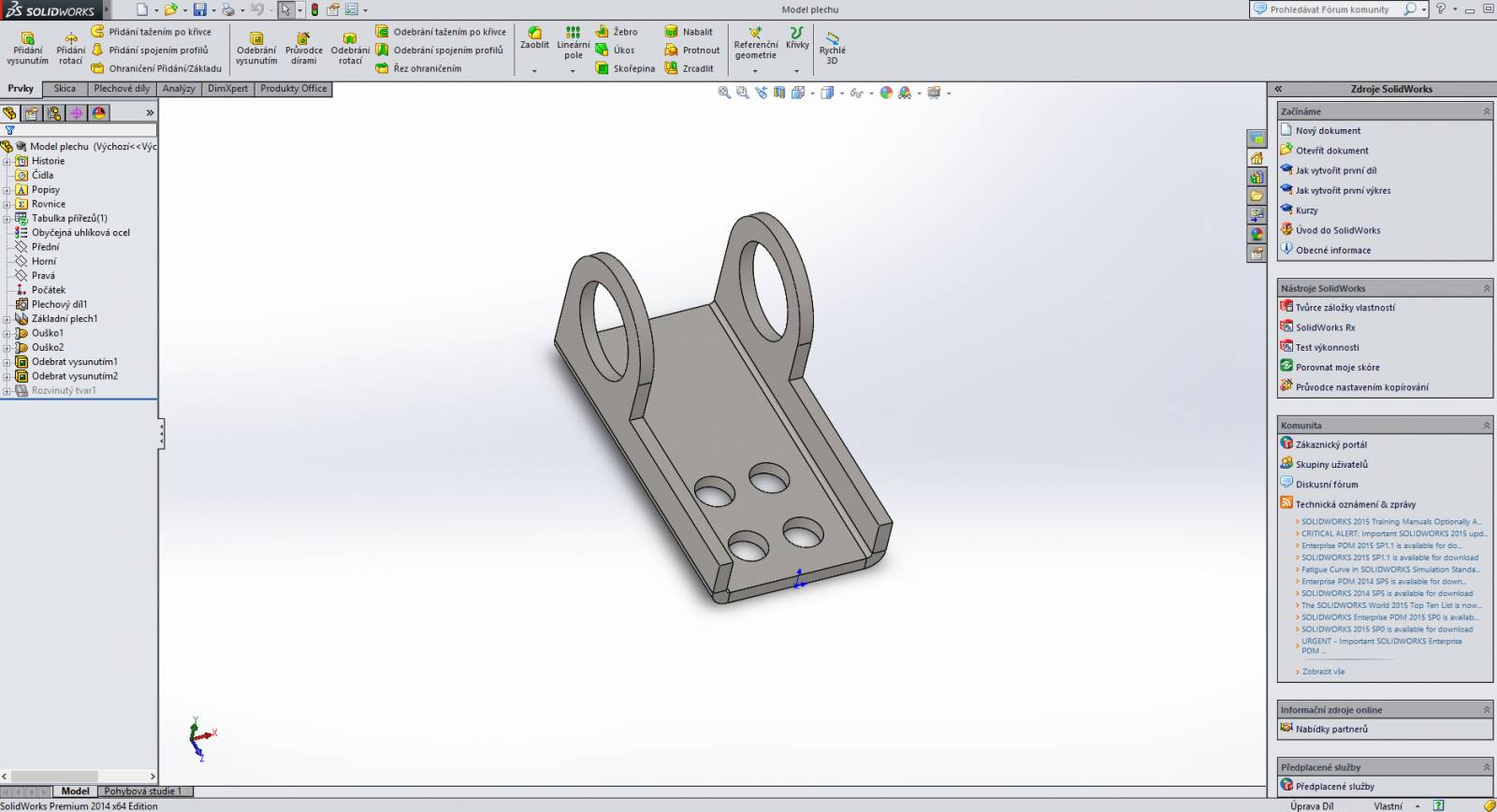
Task: Click Odebrání rotací tool
Action: [350, 48]
